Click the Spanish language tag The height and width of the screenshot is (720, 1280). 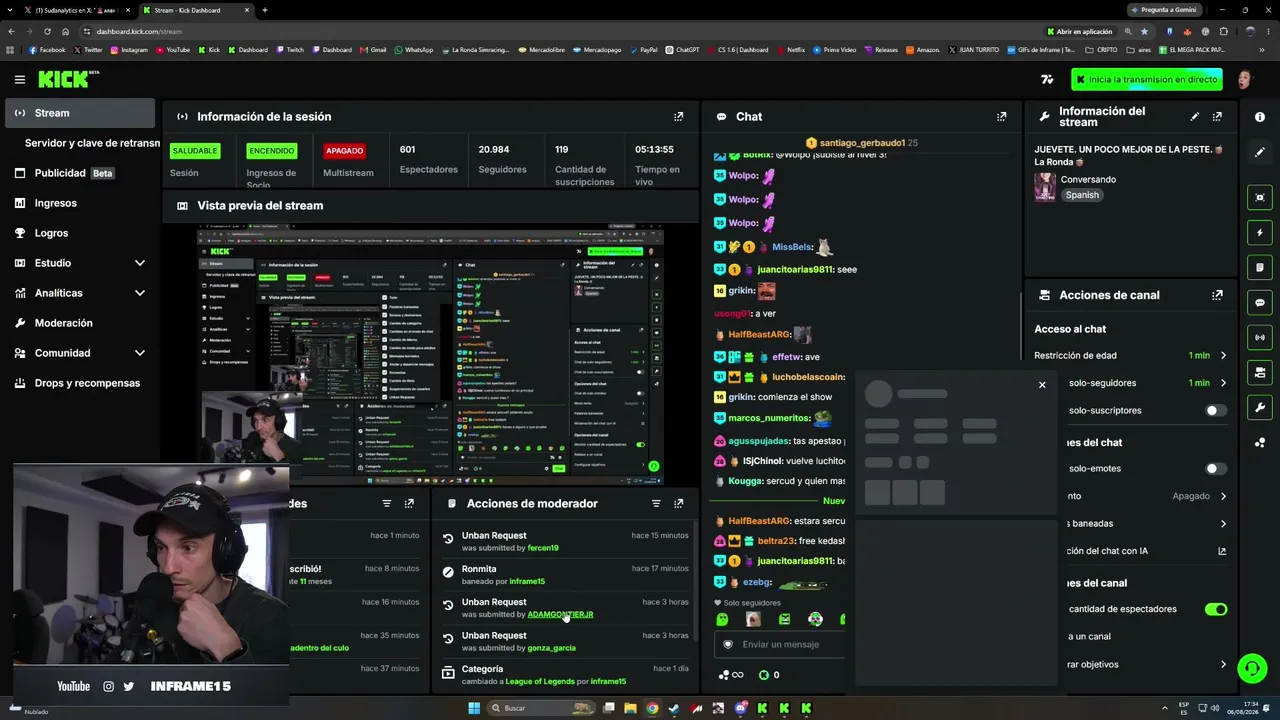click(x=1082, y=195)
